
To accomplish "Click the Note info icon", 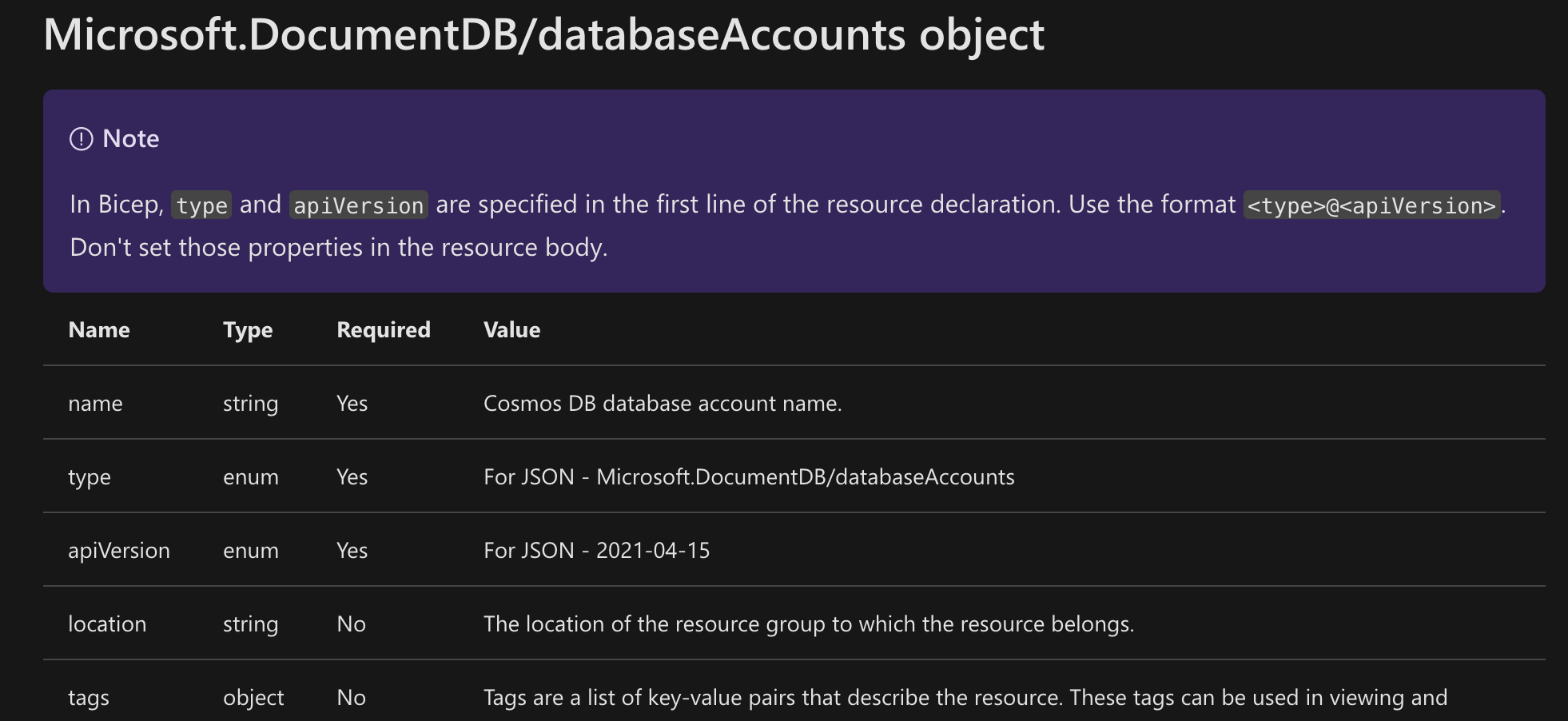I will tap(82, 139).
